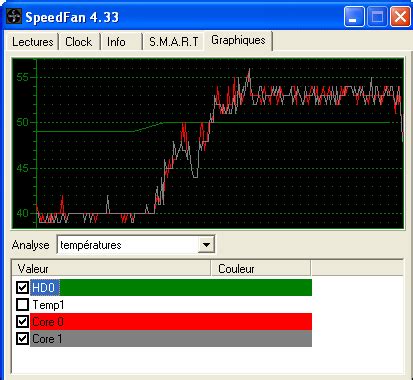This screenshot has height=380, width=413.
Task: Enable the Temp1 checkbox
Action: [x=22, y=304]
